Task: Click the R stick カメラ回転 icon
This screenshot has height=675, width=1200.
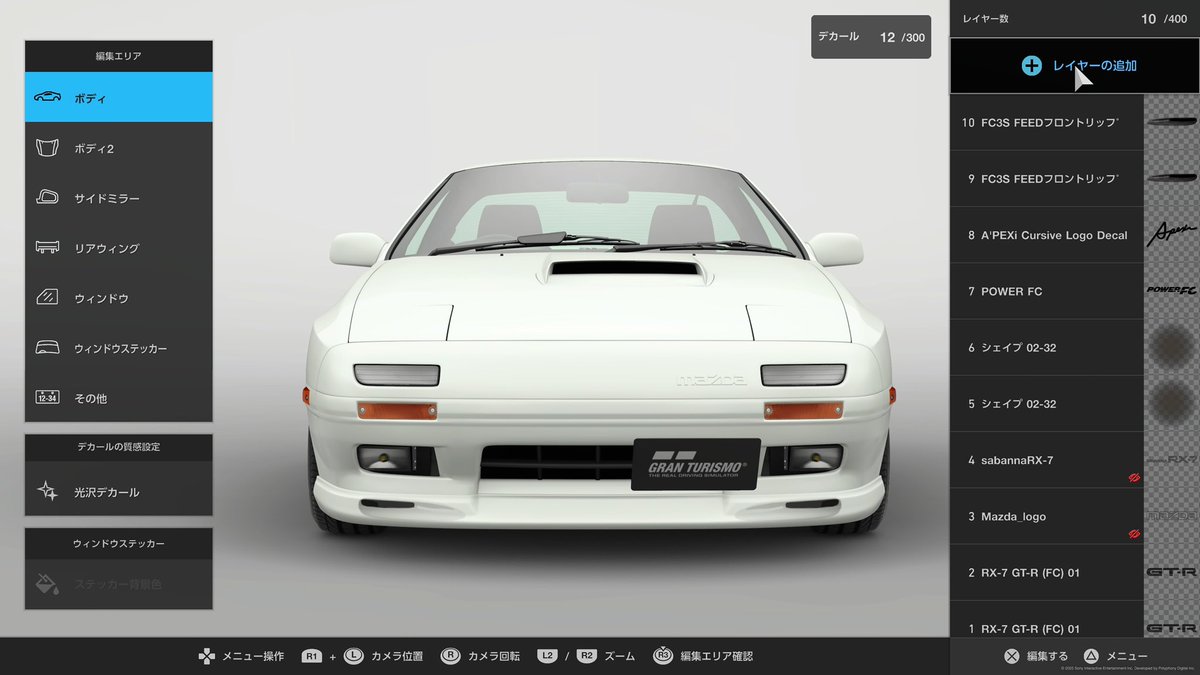Action: pos(450,657)
